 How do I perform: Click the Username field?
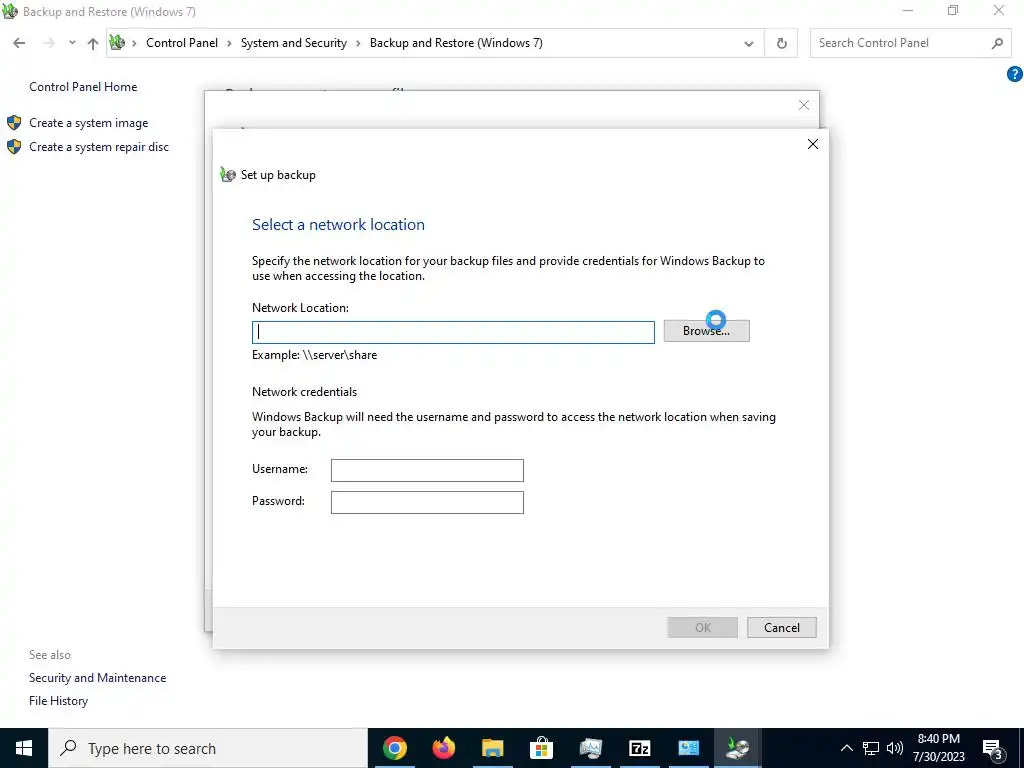tap(427, 470)
